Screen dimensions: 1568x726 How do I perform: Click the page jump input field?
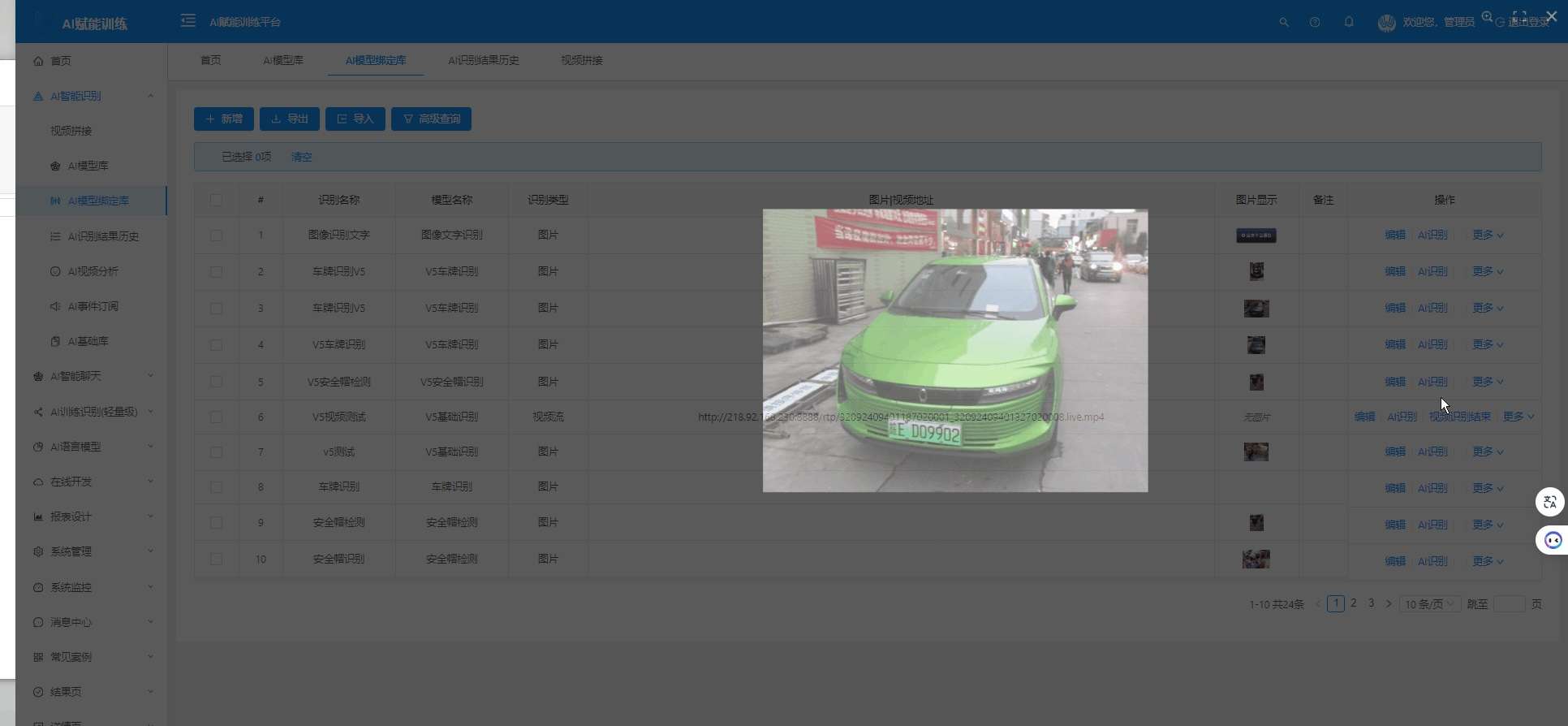(x=1509, y=604)
